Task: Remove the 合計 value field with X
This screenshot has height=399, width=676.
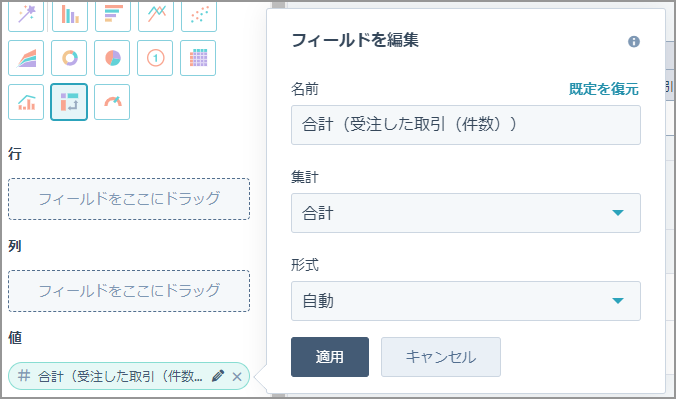Action: [x=237, y=377]
